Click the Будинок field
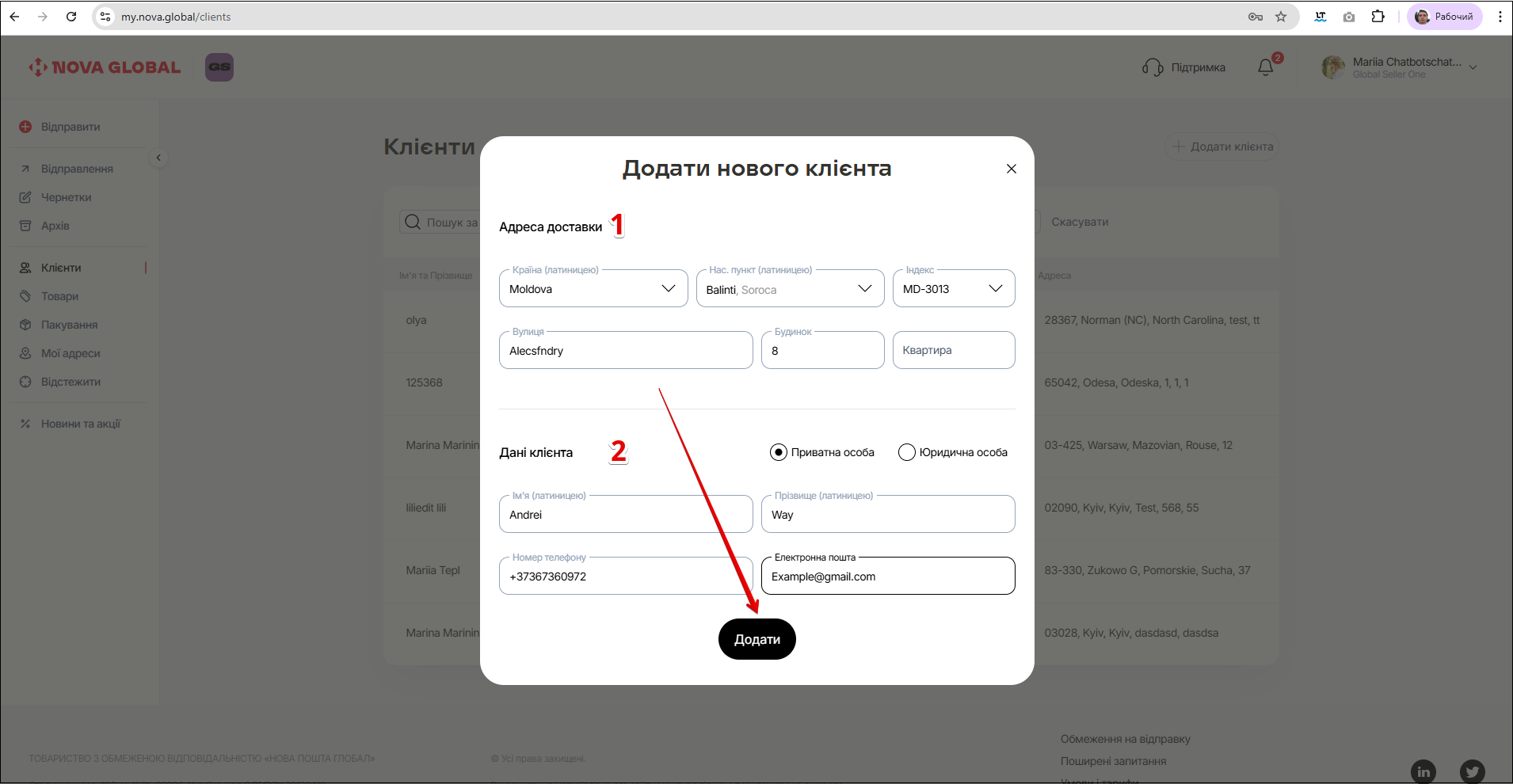1513x784 pixels. click(x=822, y=350)
